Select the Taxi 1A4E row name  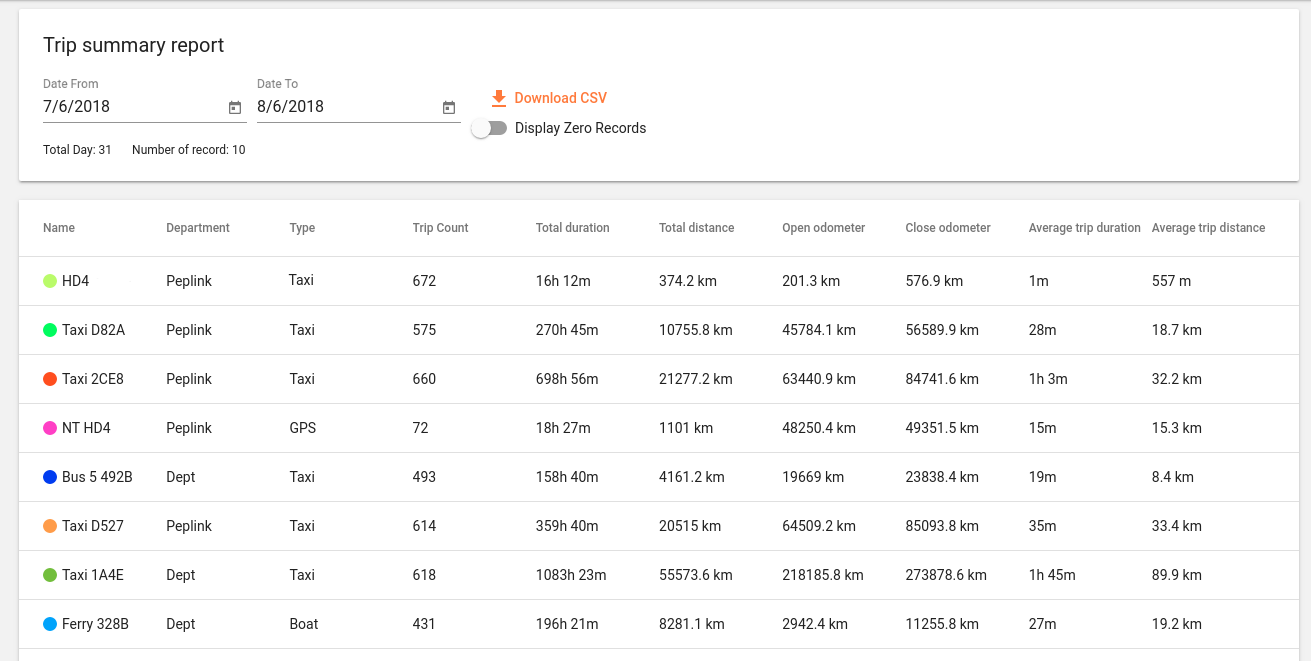[93, 575]
